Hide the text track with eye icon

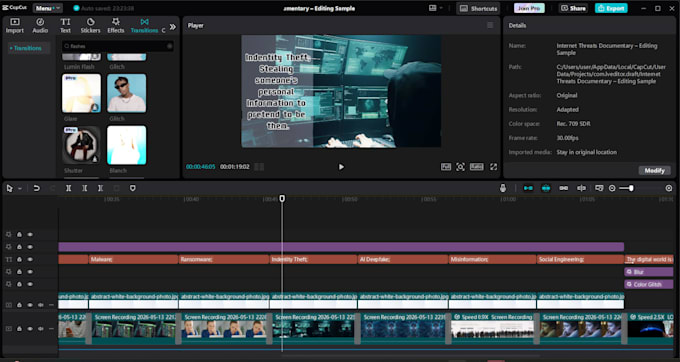30,260
